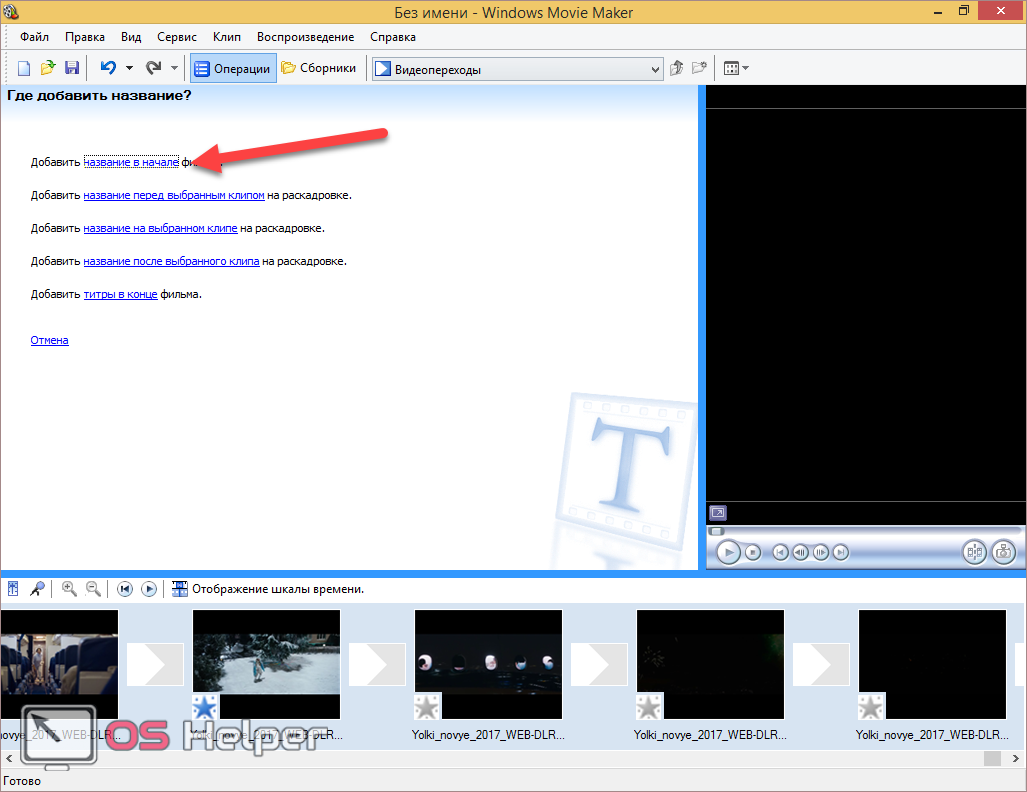Take a picture with the camera icon
The height and width of the screenshot is (792, 1027).
tap(1003, 552)
